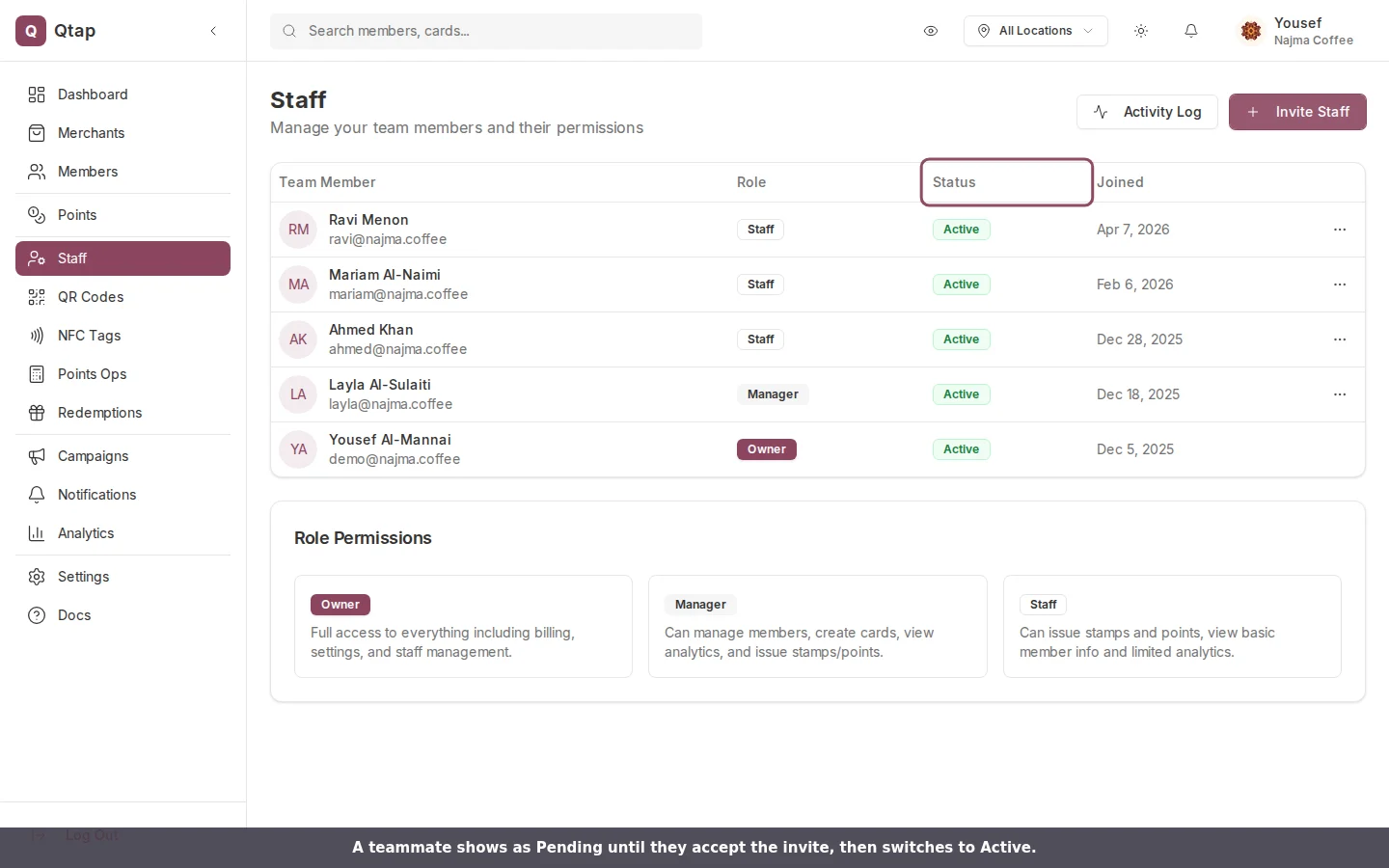Click the LA avatar for Layla

pyautogui.click(x=298, y=394)
